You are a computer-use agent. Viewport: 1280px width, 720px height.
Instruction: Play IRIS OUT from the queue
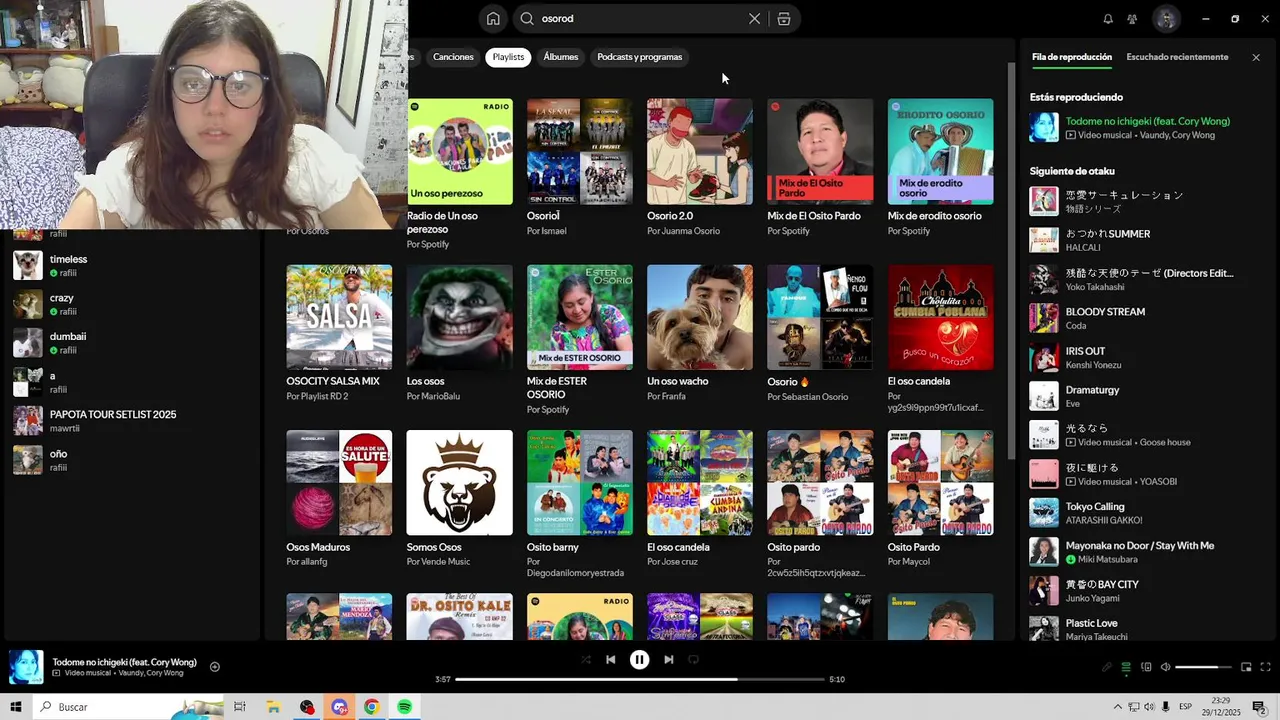pos(1140,357)
